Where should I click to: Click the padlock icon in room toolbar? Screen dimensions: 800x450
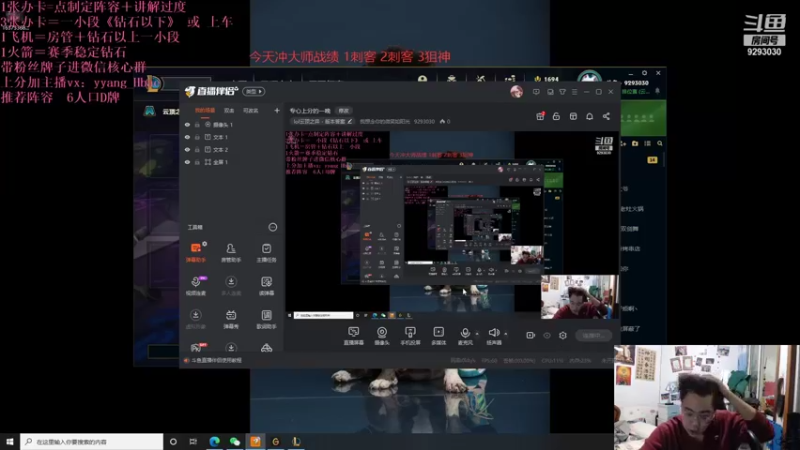(556, 116)
